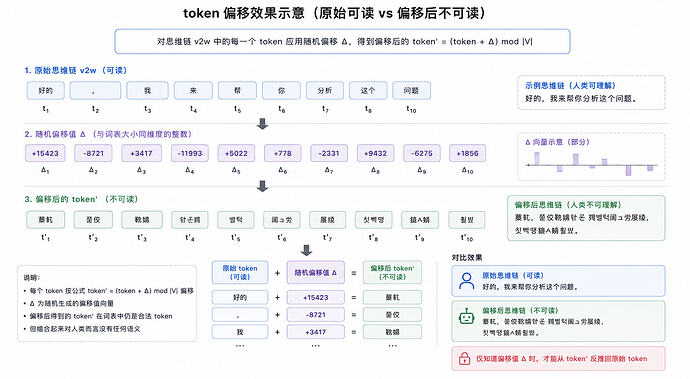
Task: Click the heading 3. 偏移后的 token' (不可读)
Action: [81, 199]
